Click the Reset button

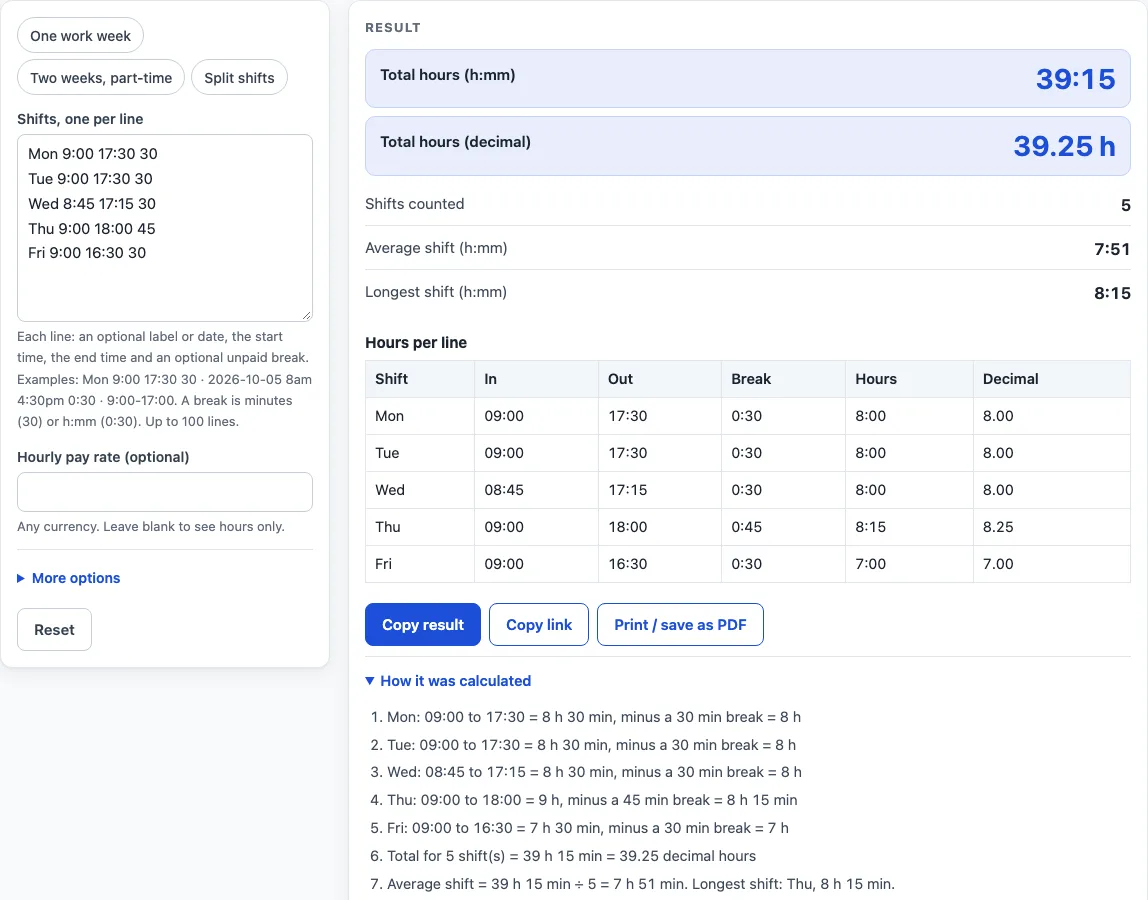(54, 630)
